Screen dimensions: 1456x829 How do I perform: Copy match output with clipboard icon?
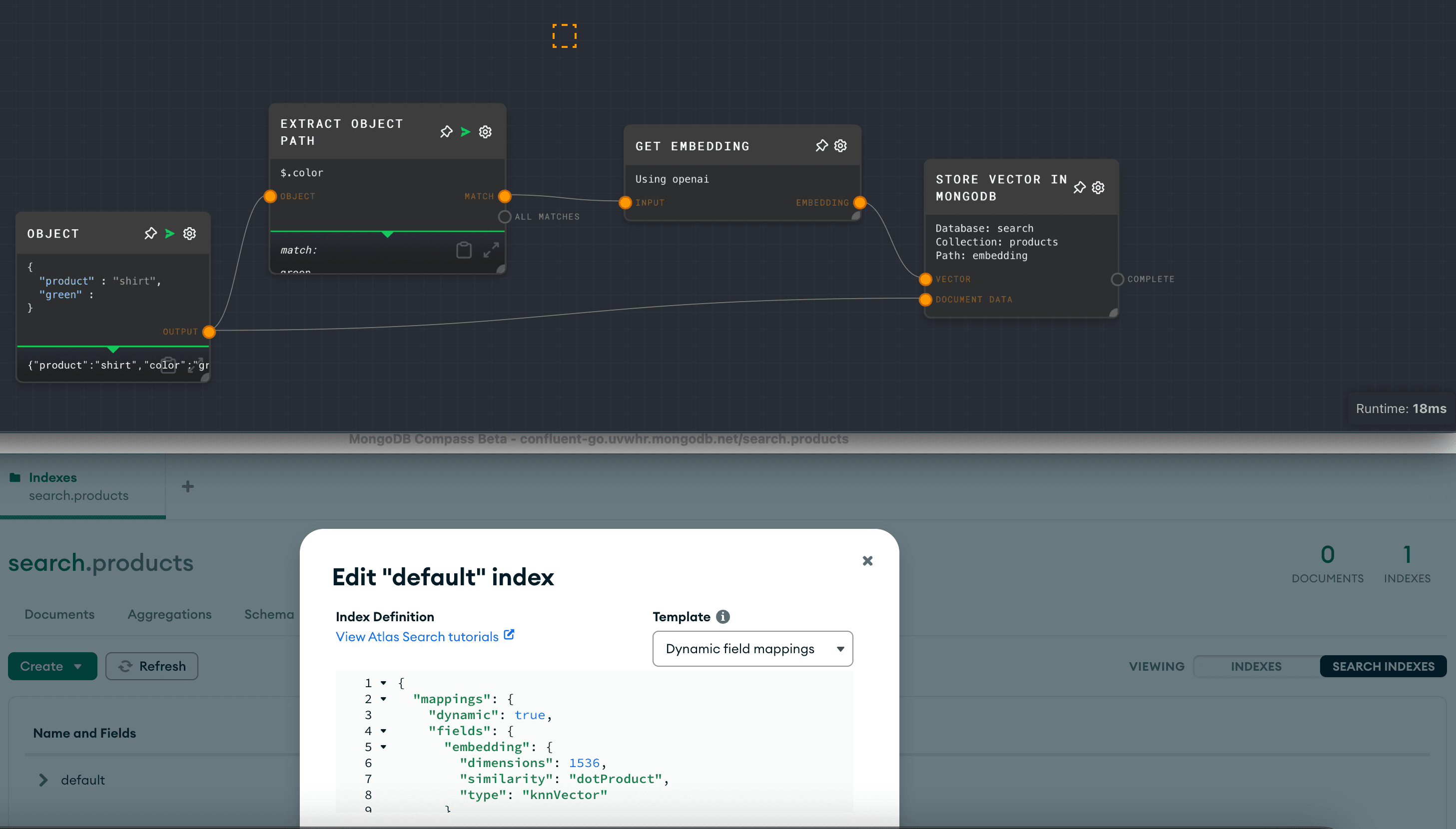point(464,250)
